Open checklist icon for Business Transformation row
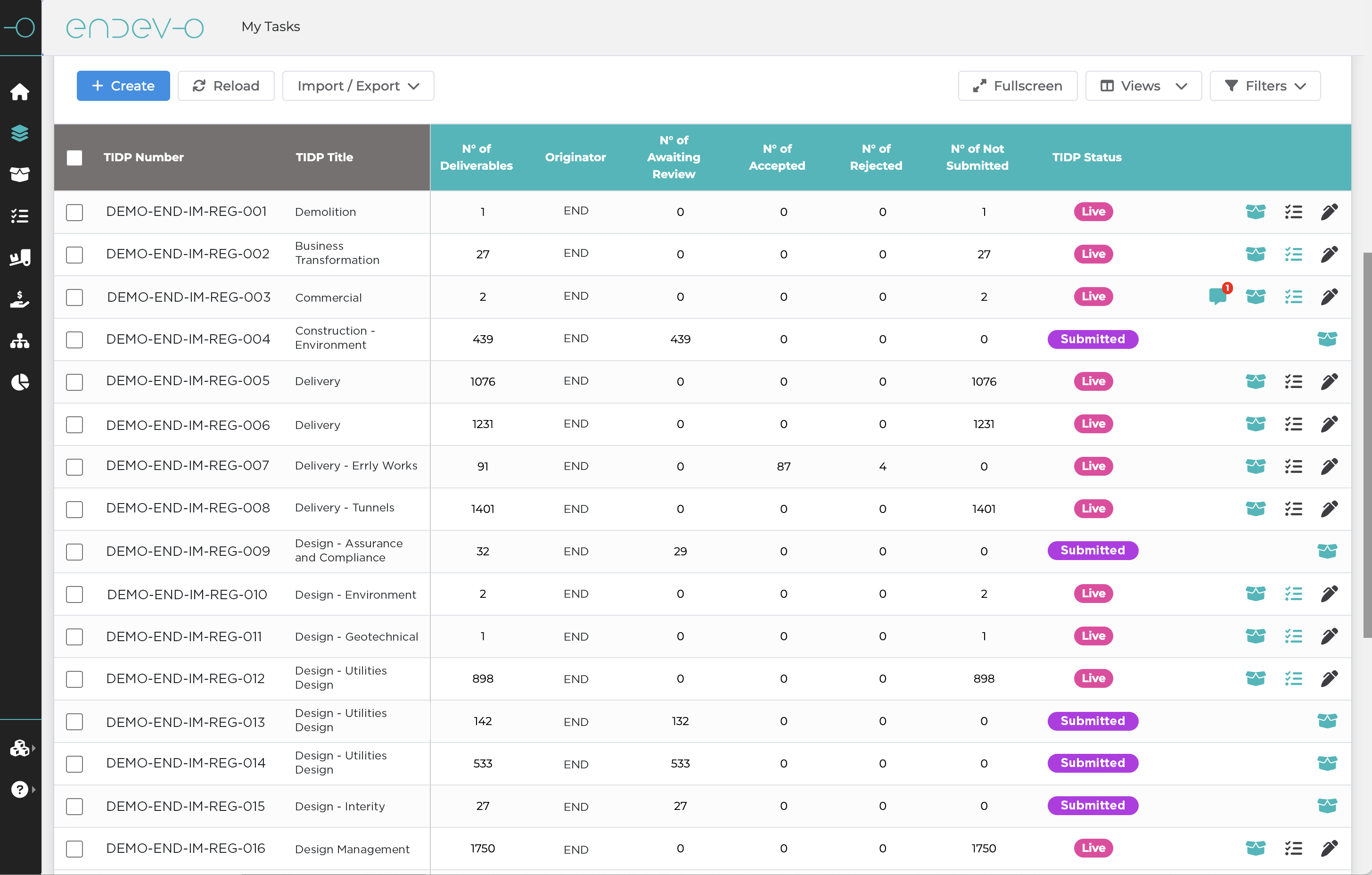 click(1293, 254)
